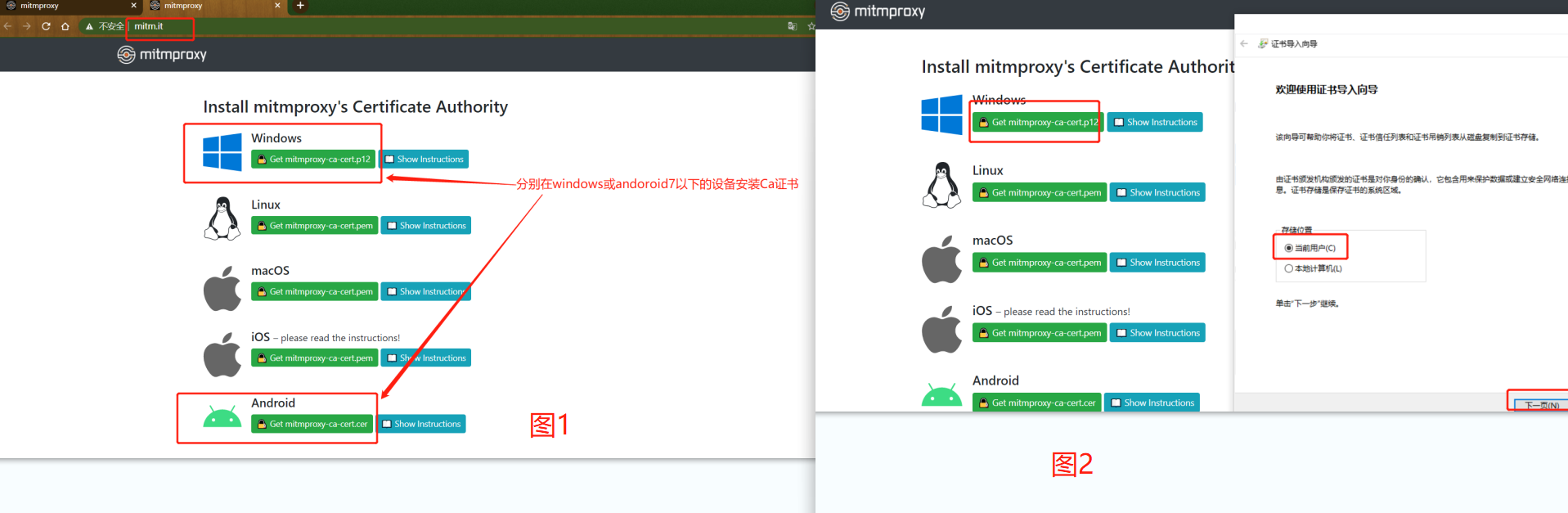Click back arrow in certificate import wizard
Viewport: 1568px width, 513px height.
(x=1244, y=43)
